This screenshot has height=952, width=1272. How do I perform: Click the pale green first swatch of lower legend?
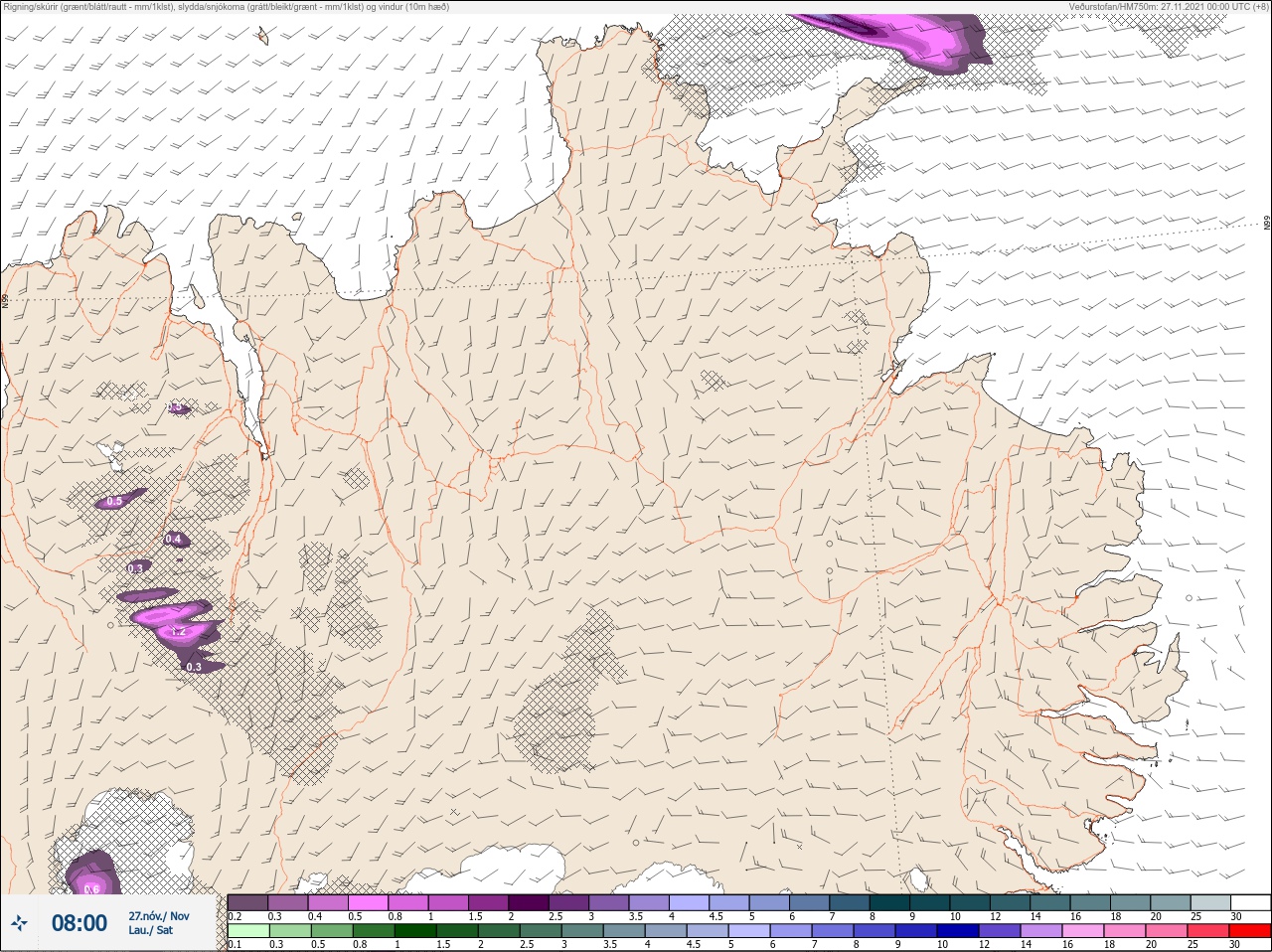tap(248, 931)
